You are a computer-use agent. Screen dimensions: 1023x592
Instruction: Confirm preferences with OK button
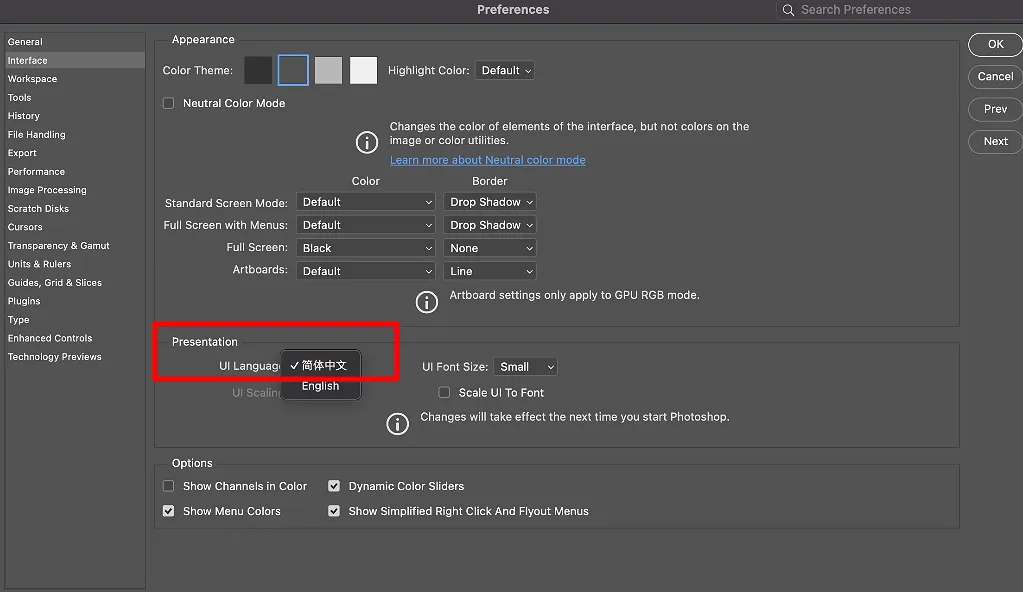point(995,44)
